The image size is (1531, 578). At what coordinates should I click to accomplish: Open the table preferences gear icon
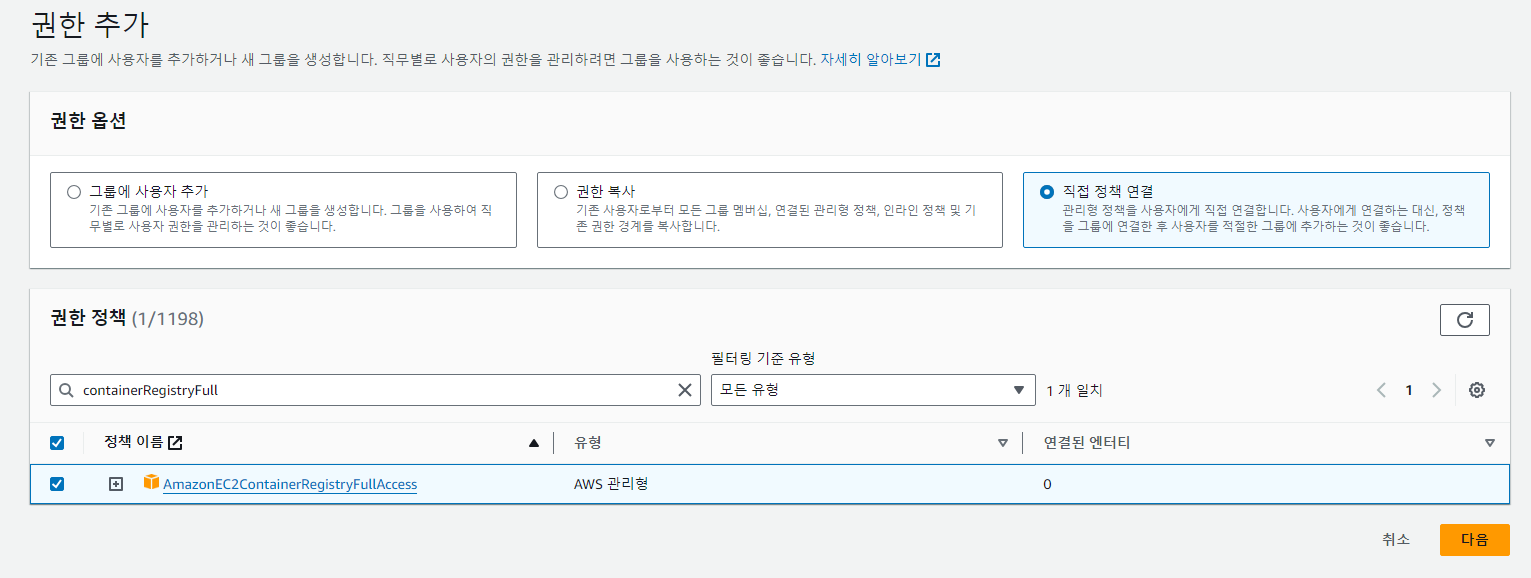click(x=1476, y=390)
